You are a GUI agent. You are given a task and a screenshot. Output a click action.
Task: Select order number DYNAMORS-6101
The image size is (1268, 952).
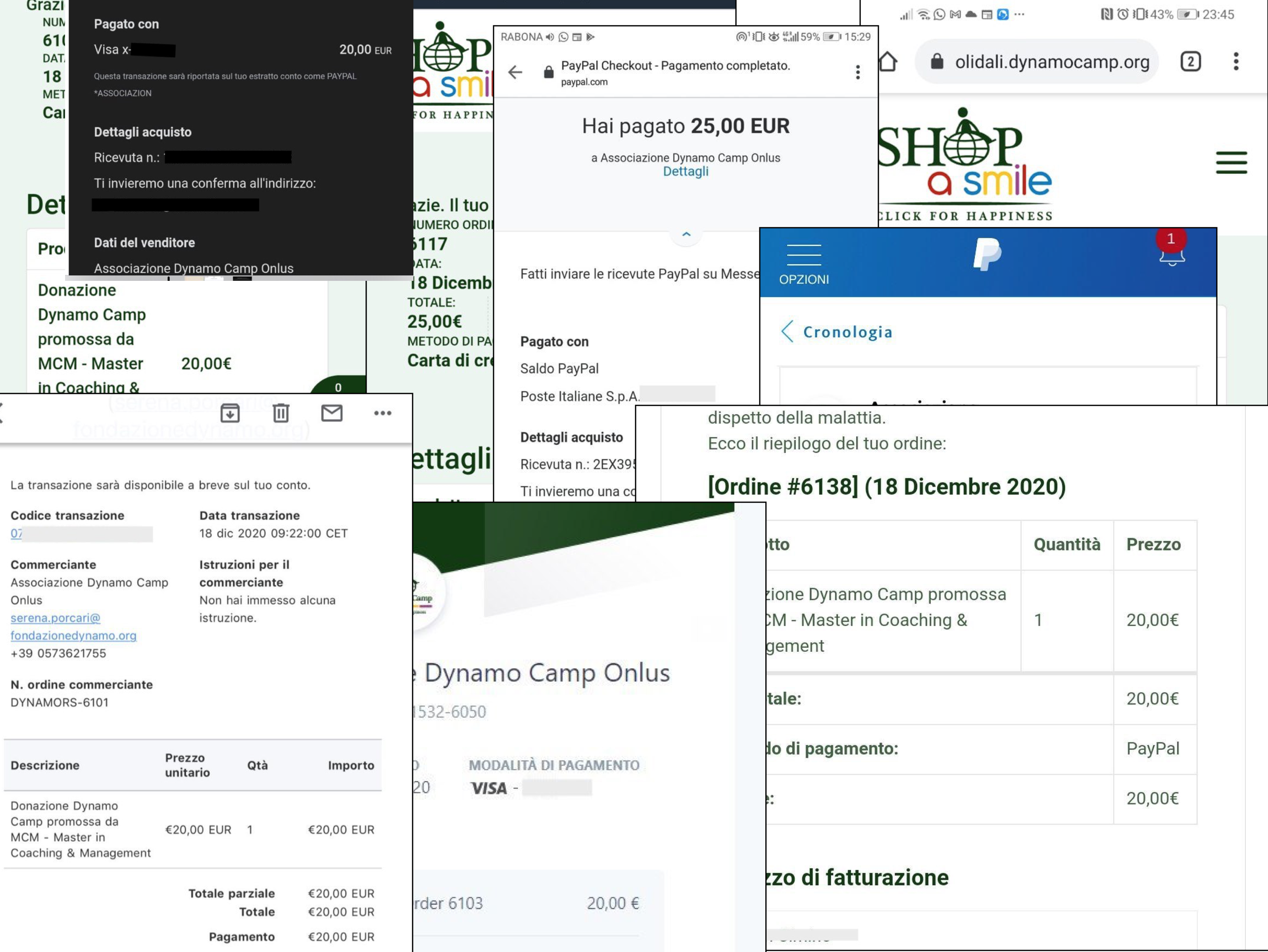coord(60,702)
